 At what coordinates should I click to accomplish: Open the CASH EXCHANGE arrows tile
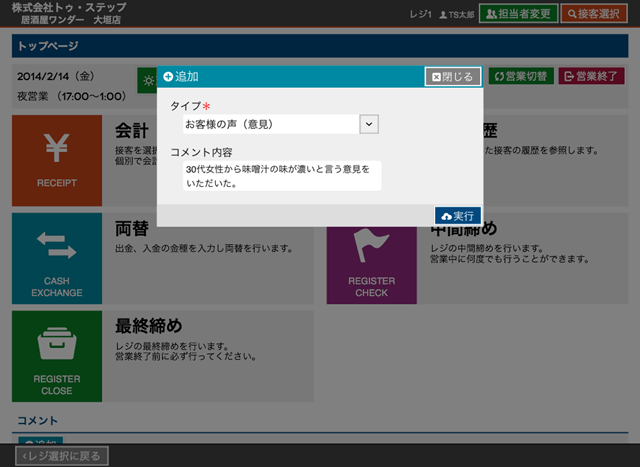(x=56, y=258)
